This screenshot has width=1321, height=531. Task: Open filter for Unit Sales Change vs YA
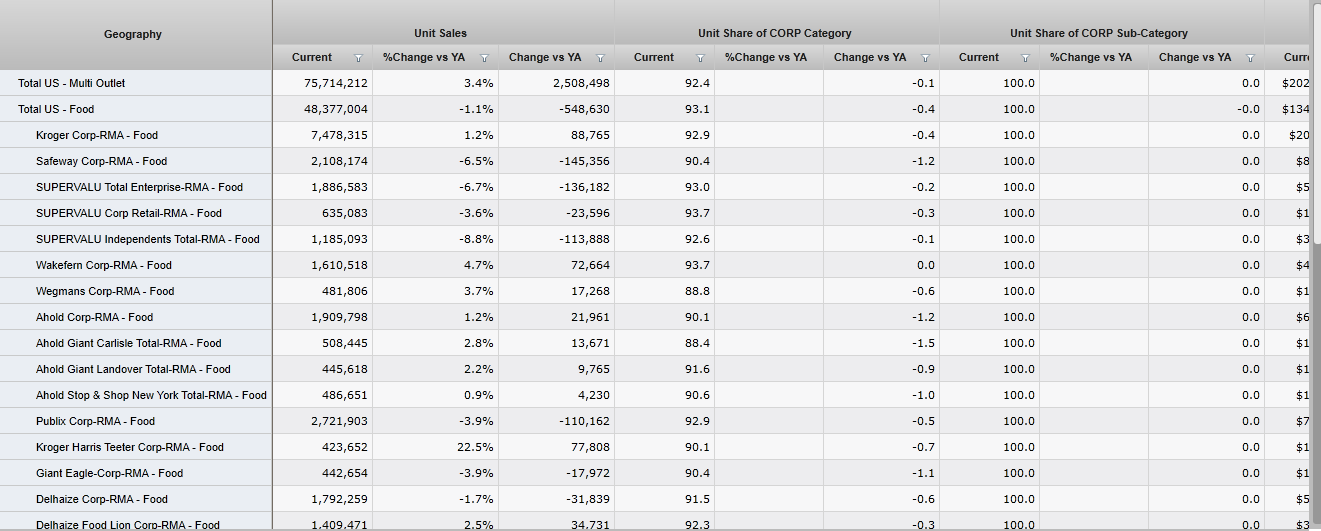coord(600,58)
